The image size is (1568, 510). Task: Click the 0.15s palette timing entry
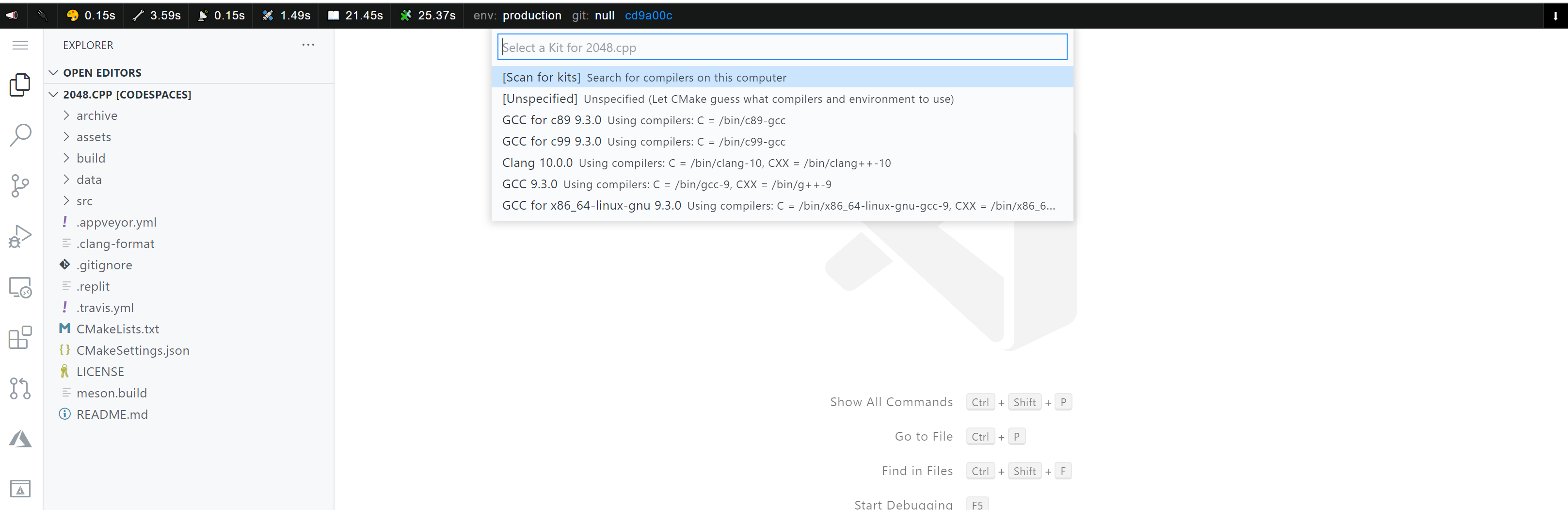point(91,15)
